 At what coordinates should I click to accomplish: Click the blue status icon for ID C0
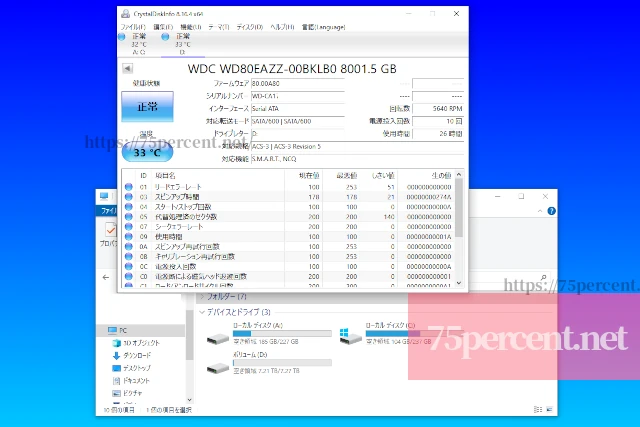tap(129, 276)
